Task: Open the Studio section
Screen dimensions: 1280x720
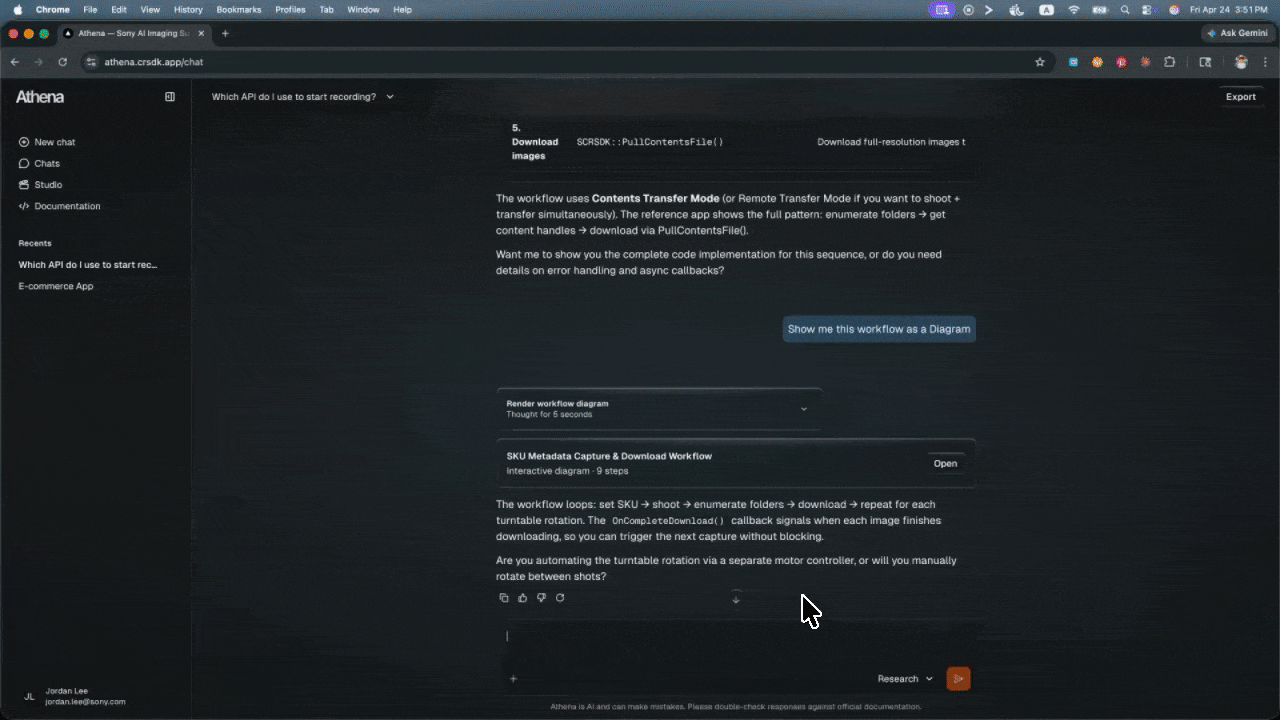Action: (x=41, y=185)
